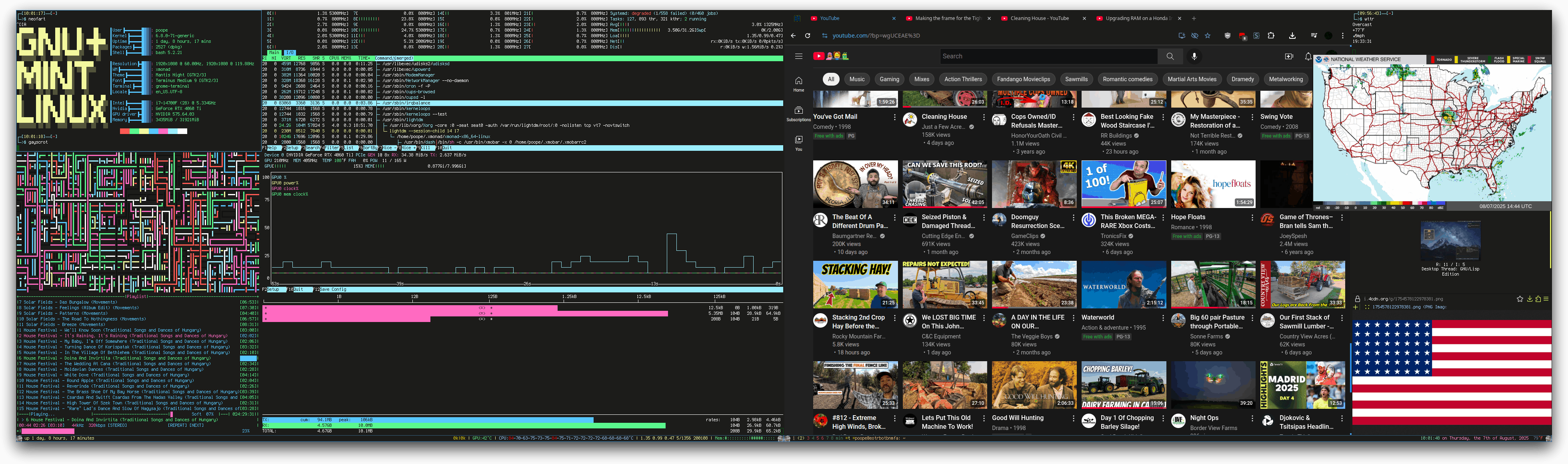The image size is (1568, 464).
Task: Click the National Weather Service radar map
Action: click(1432, 133)
